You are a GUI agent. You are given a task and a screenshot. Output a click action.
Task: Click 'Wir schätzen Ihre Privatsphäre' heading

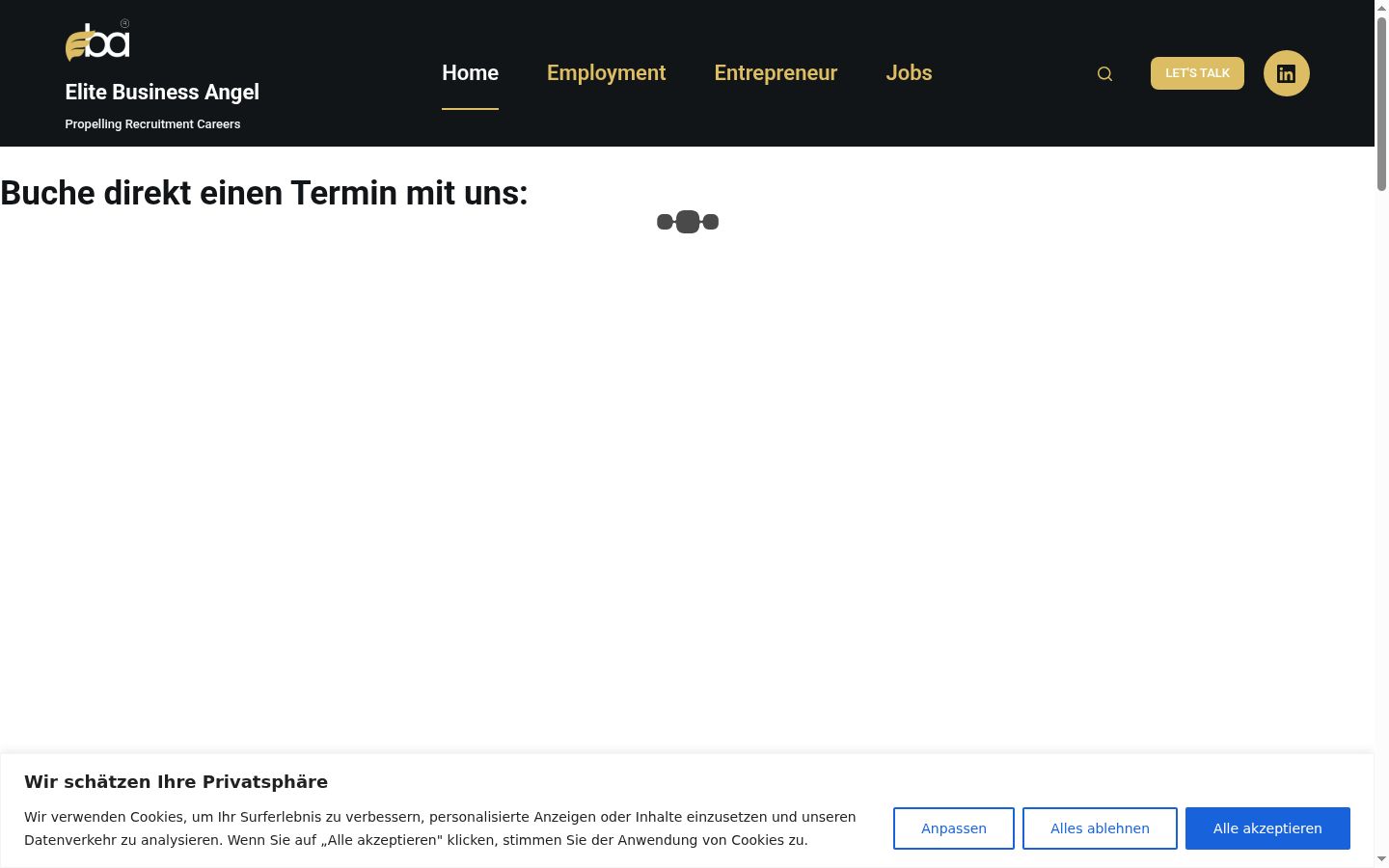point(176,782)
